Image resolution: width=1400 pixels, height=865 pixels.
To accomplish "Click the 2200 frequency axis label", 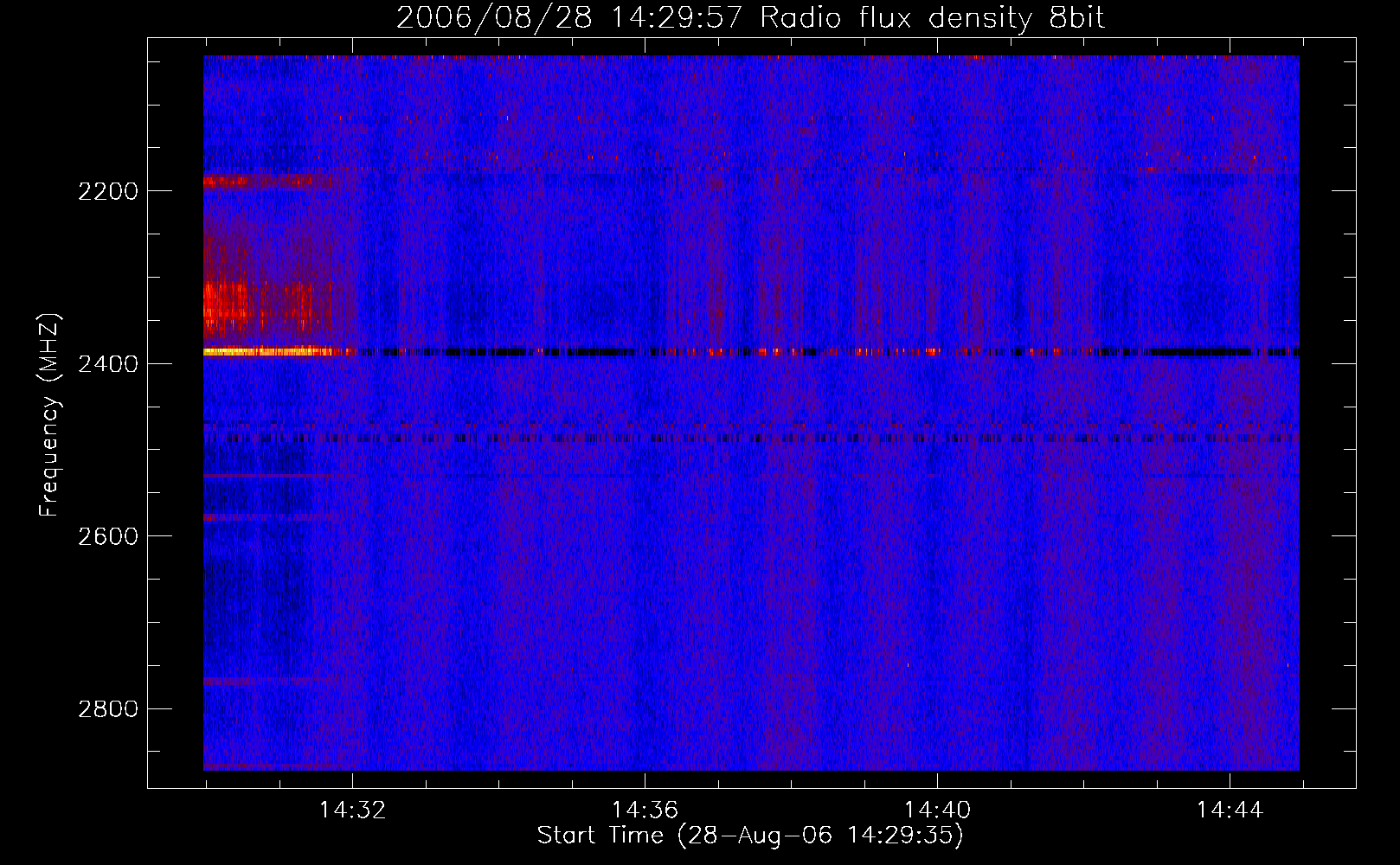I will [108, 191].
